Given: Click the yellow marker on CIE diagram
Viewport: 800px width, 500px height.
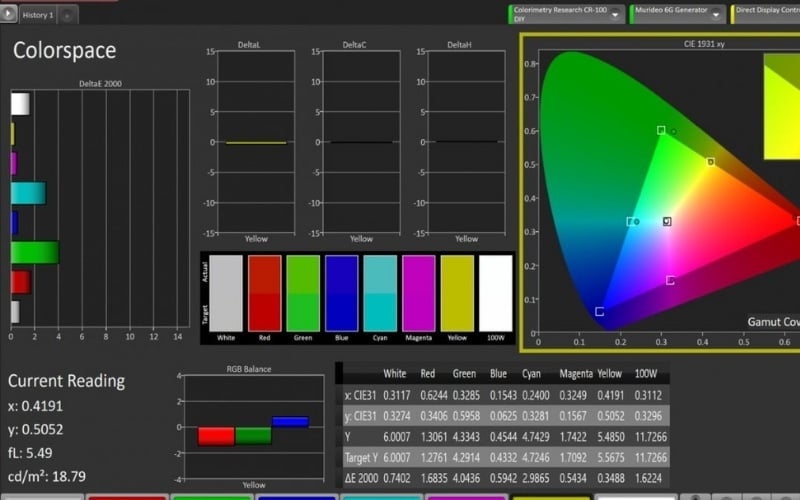Looking at the screenshot, I should coord(711,162).
